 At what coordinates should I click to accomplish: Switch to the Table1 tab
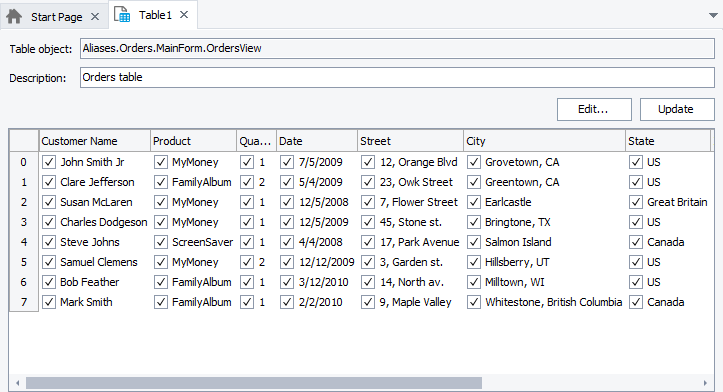pyautogui.click(x=153, y=15)
